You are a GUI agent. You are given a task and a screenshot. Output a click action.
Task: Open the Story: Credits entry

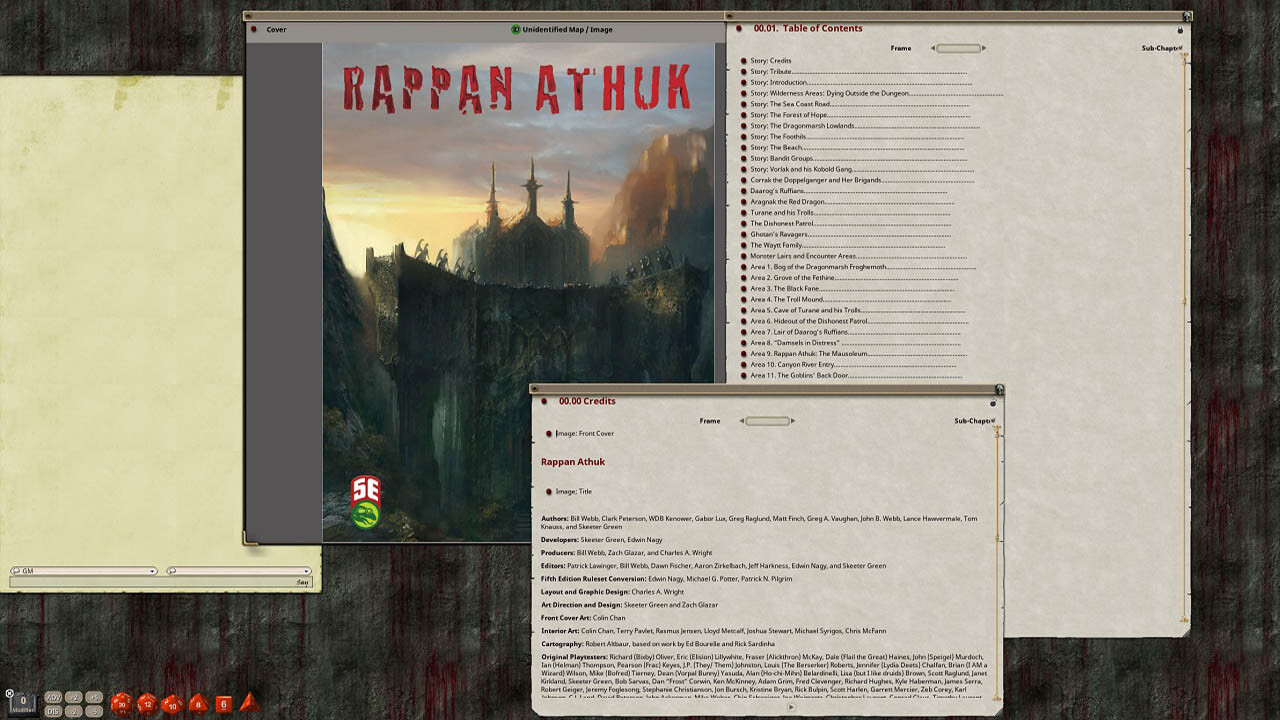(771, 59)
